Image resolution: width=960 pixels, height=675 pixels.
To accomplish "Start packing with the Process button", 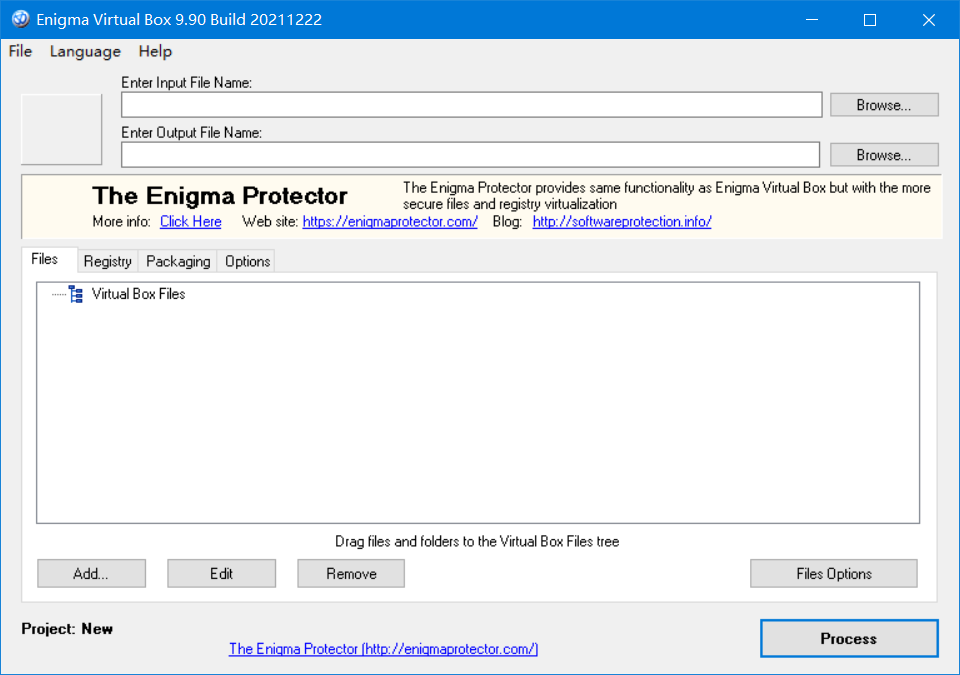I will click(x=848, y=638).
